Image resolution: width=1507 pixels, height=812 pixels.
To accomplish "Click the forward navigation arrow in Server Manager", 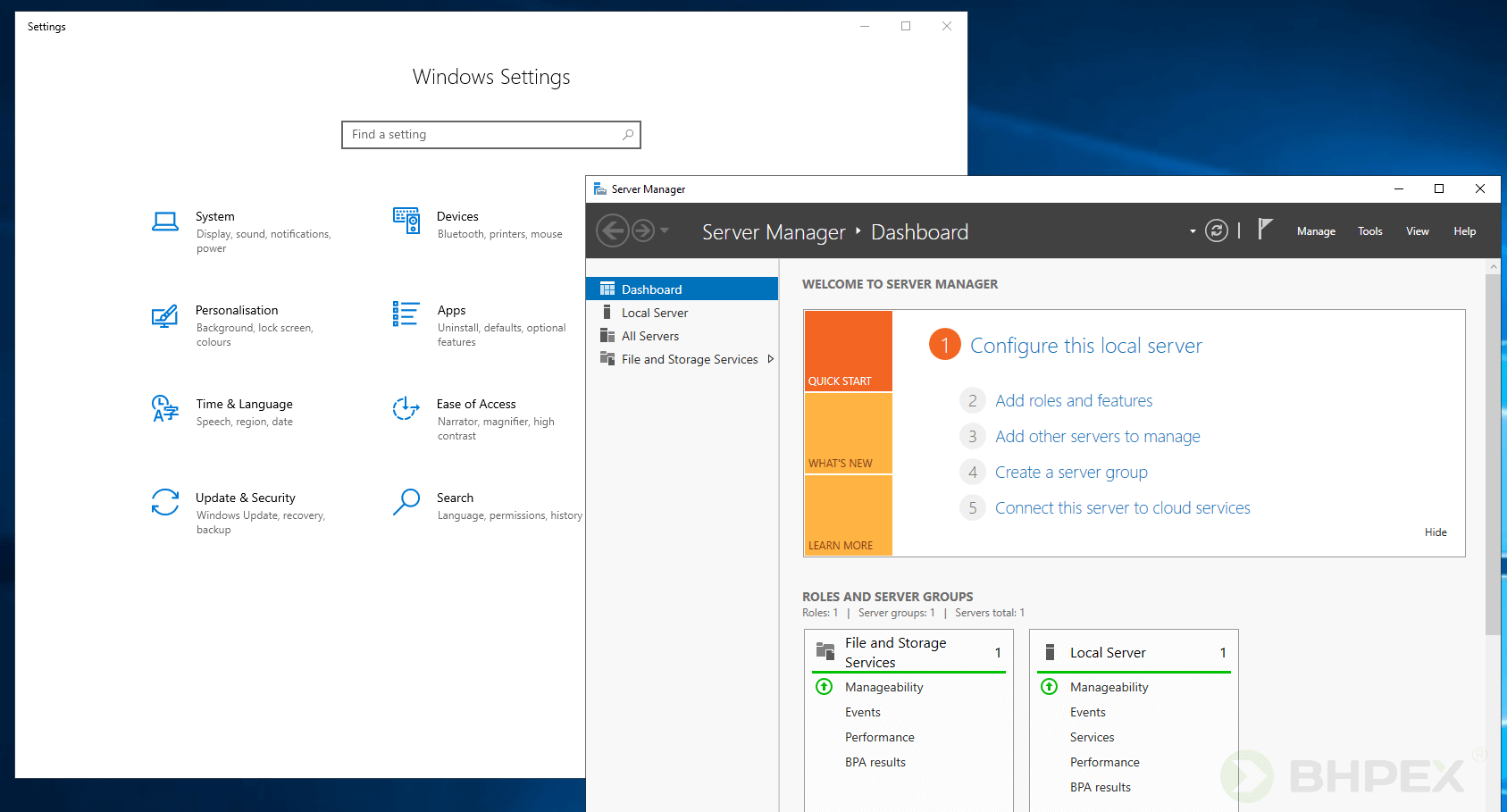I will (x=643, y=230).
